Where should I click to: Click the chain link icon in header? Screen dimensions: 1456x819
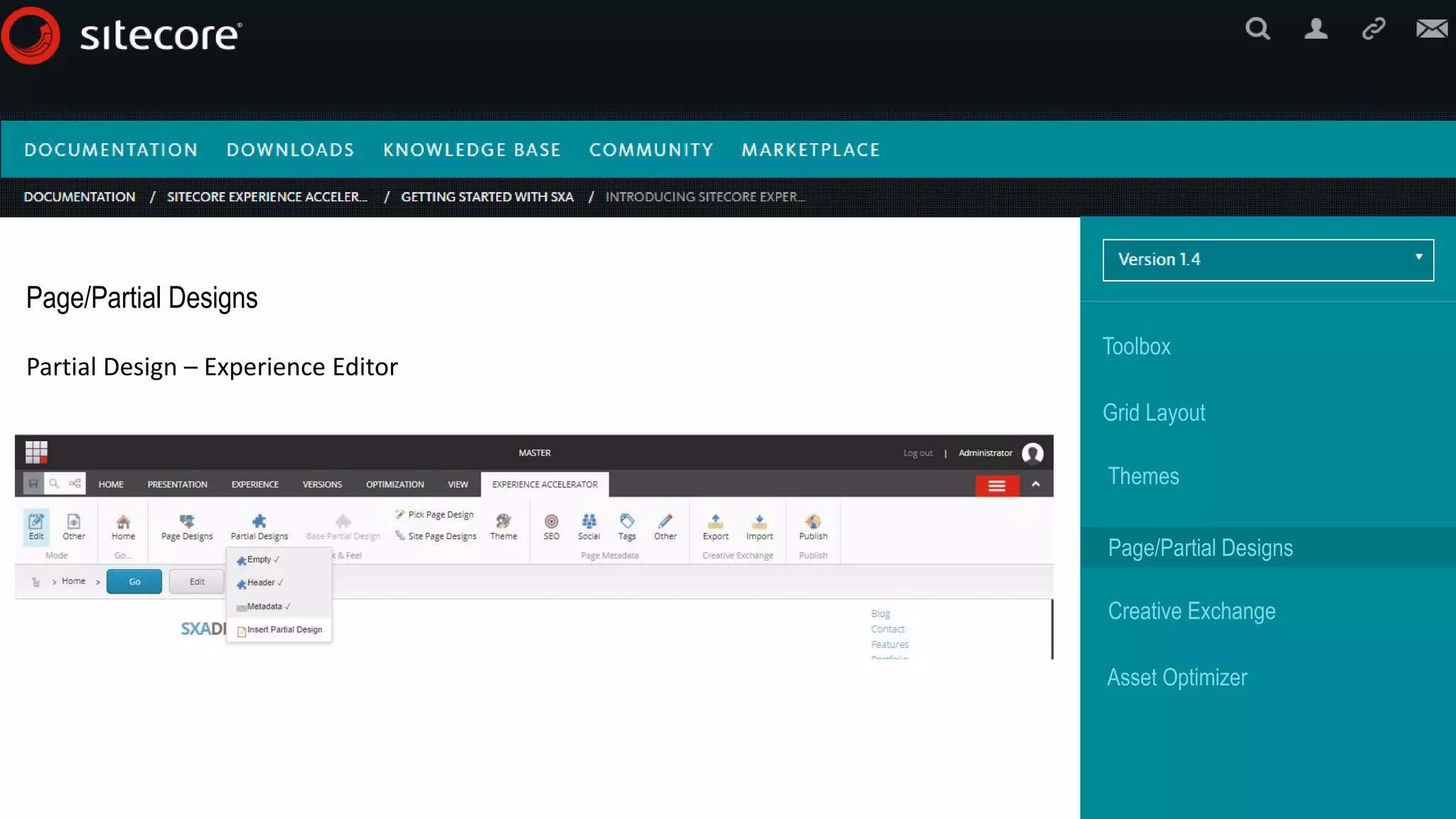[x=1374, y=29]
